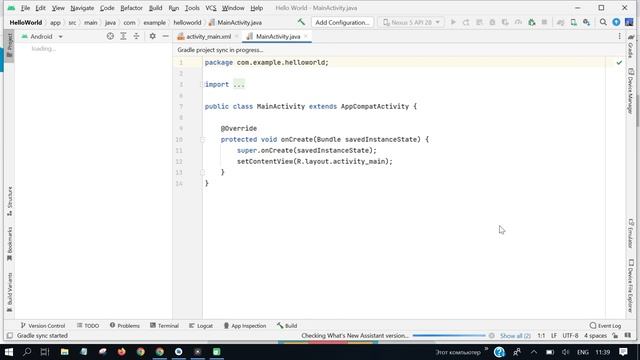The image size is (640, 360).
Task: Open Firefox from the taskbar
Action: (121, 352)
